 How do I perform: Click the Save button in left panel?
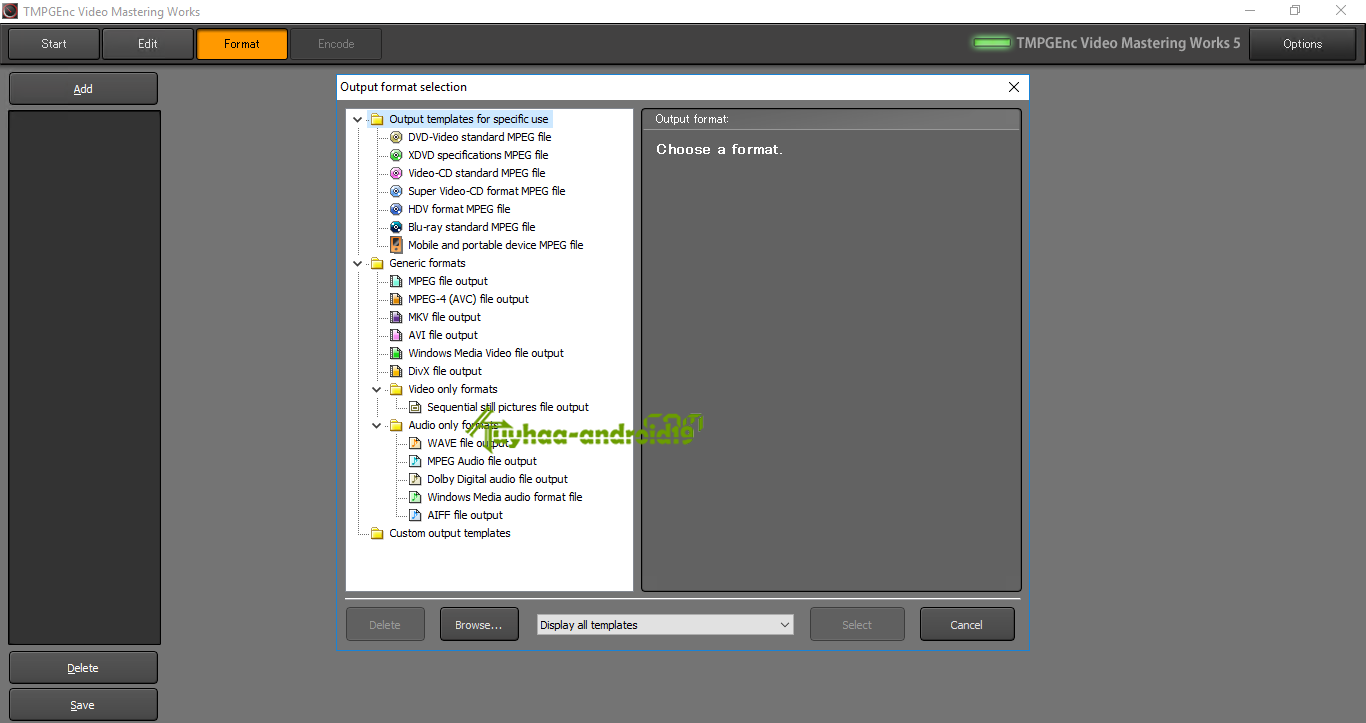click(83, 705)
